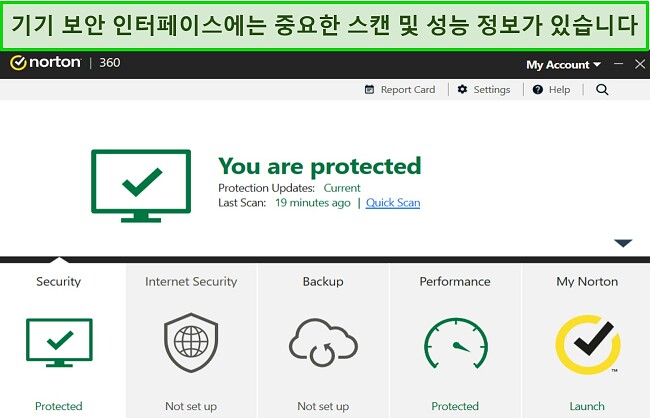Open Help

551,90
